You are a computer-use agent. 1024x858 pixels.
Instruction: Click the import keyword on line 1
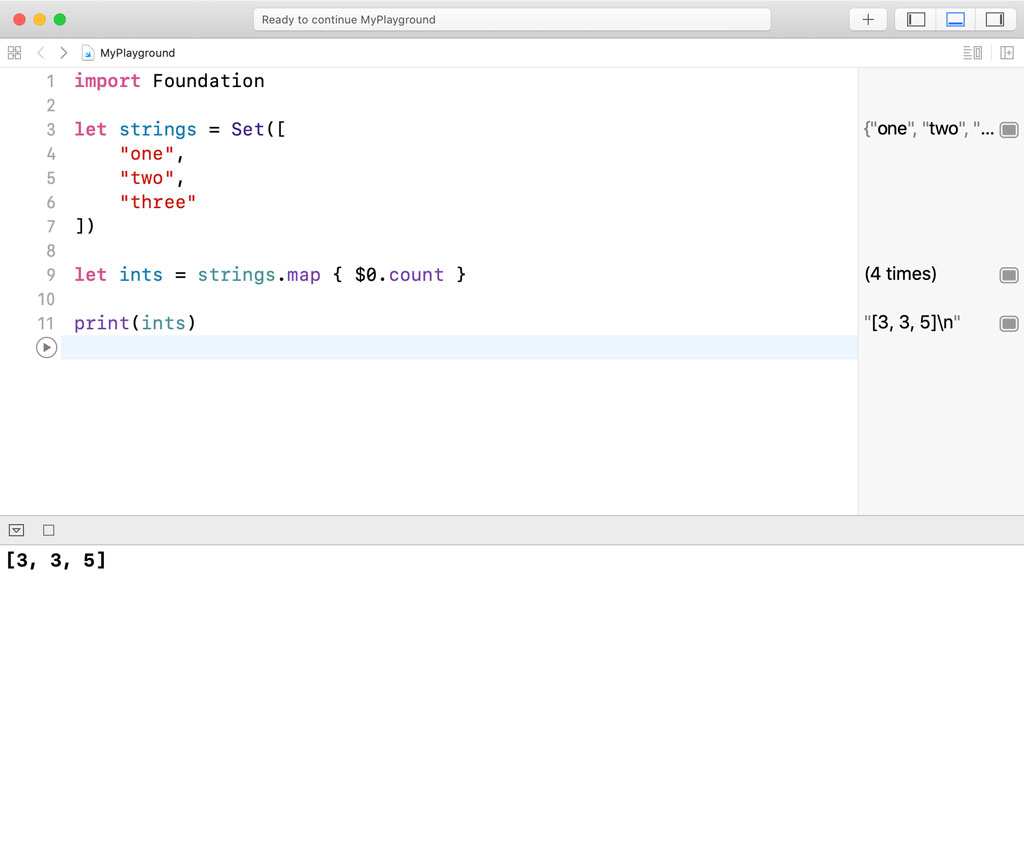click(x=107, y=81)
